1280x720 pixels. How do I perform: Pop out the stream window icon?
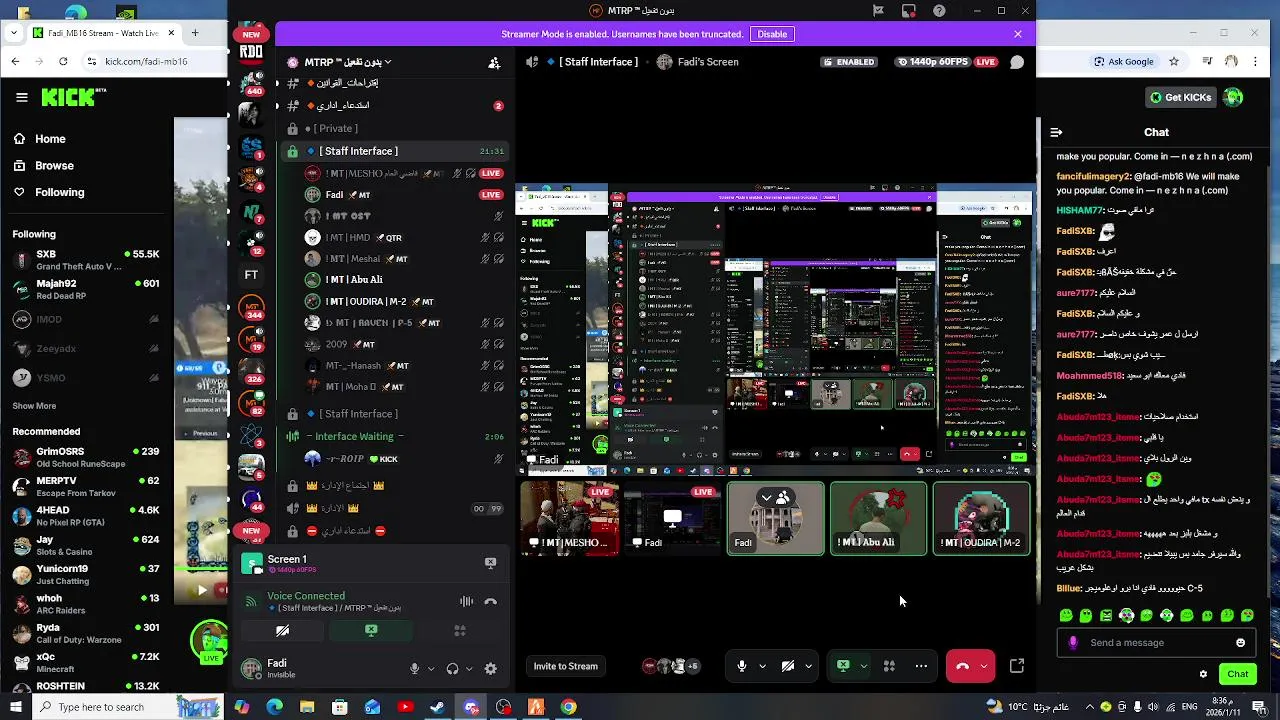[1017, 666]
